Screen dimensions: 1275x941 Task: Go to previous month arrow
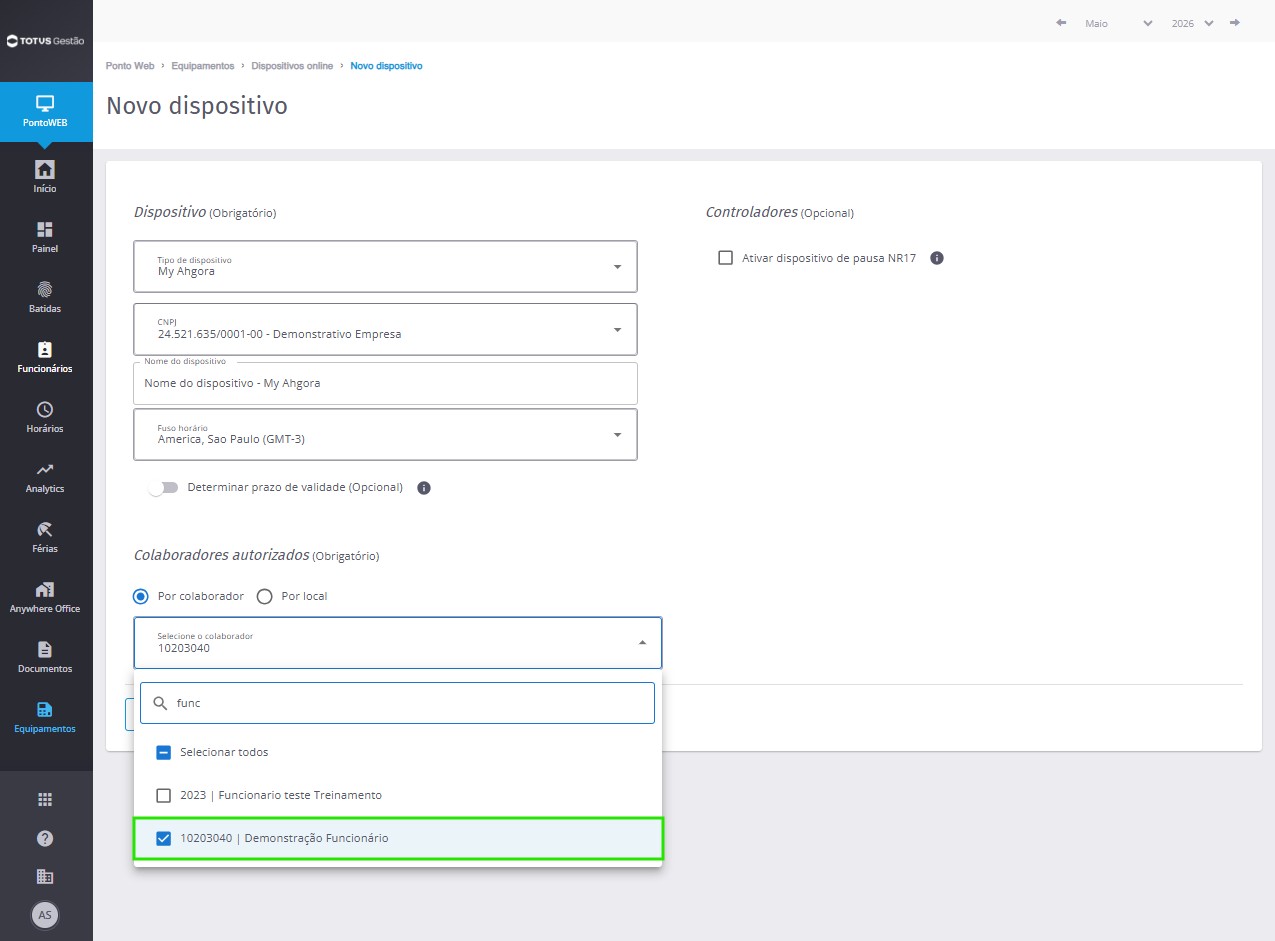(x=1061, y=22)
